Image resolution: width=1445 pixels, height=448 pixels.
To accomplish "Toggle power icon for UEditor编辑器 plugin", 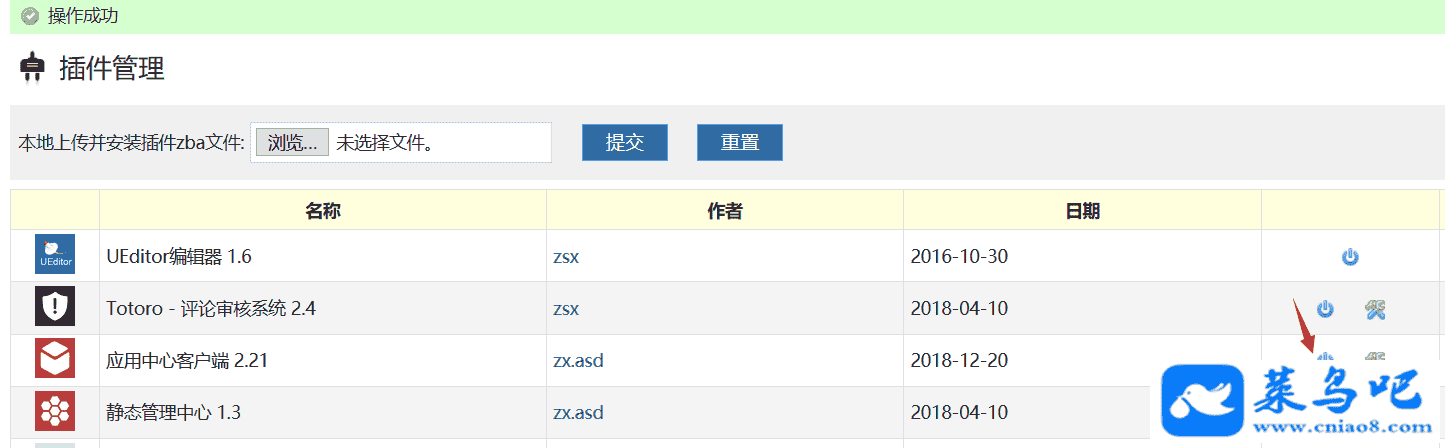I will coord(1350,257).
